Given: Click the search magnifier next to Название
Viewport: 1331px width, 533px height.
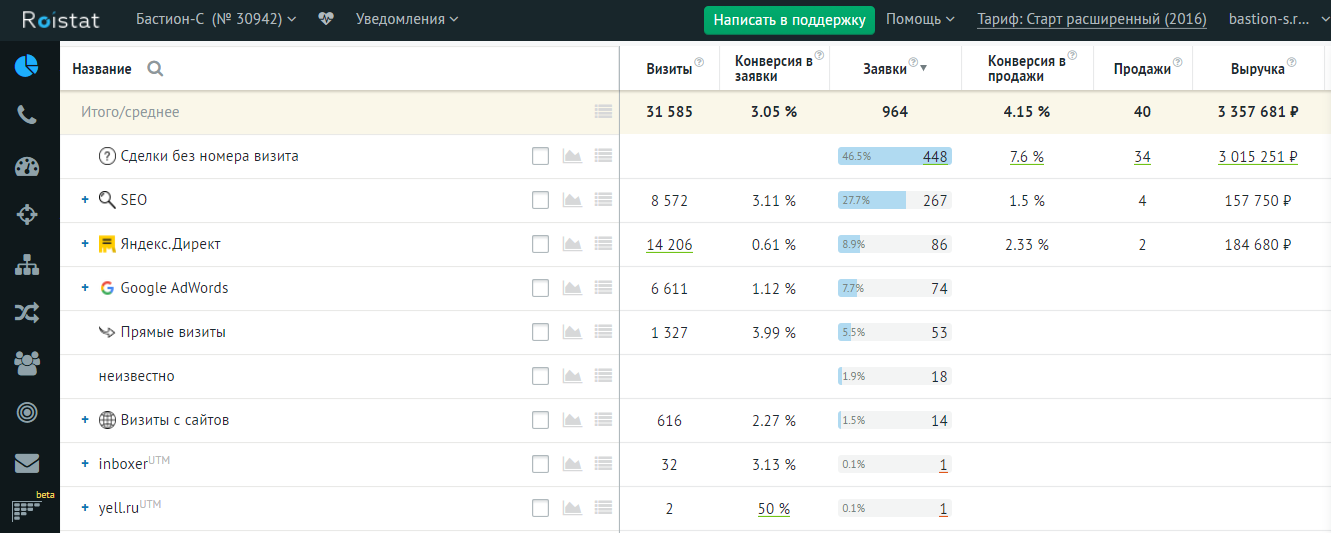Looking at the screenshot, I should pyautogui.click(x=155, y=69).
